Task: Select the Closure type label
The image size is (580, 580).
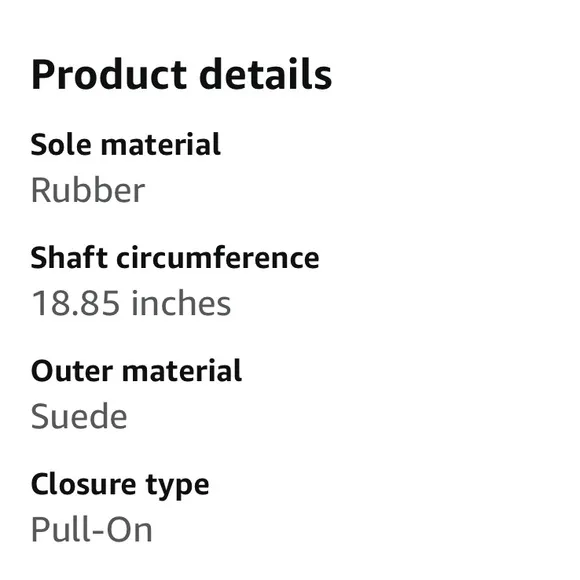Action: point(120,485)
